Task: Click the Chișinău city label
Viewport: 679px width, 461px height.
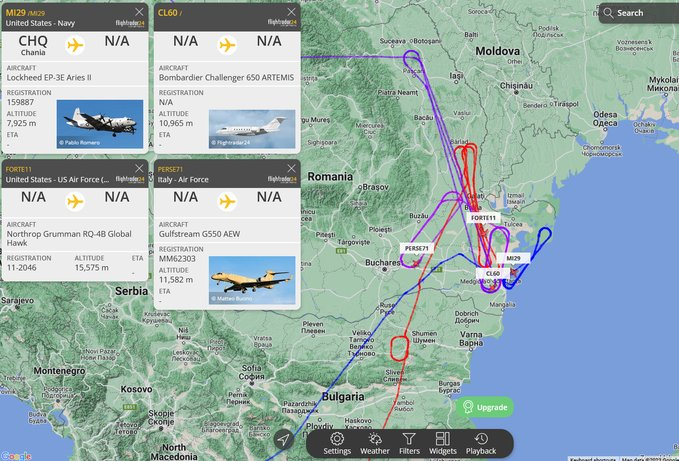Action: point(516,86)
